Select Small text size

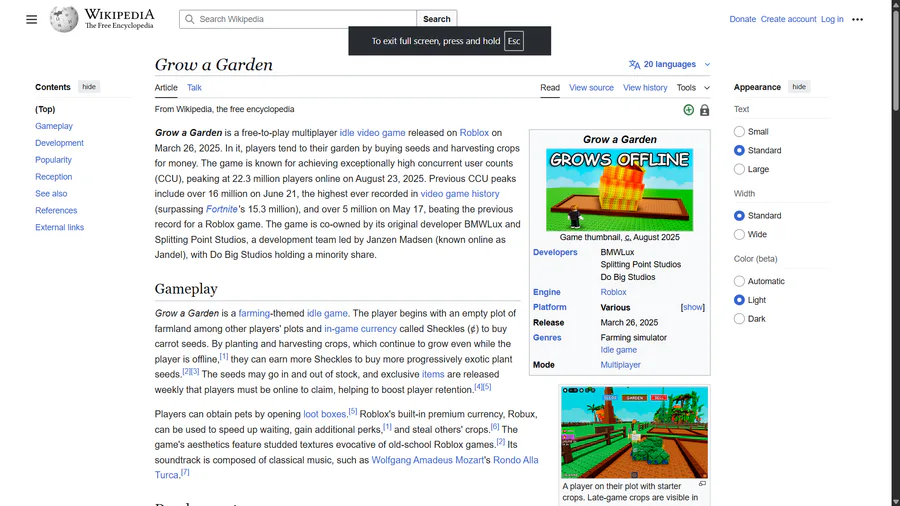739,131
